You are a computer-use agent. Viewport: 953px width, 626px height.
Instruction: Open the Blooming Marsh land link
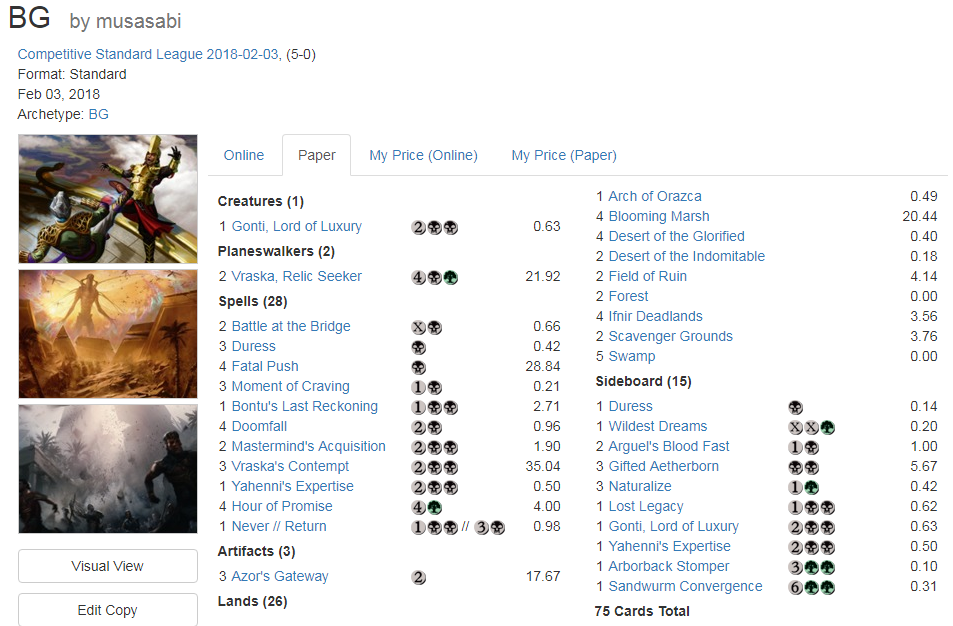(659, 216)
